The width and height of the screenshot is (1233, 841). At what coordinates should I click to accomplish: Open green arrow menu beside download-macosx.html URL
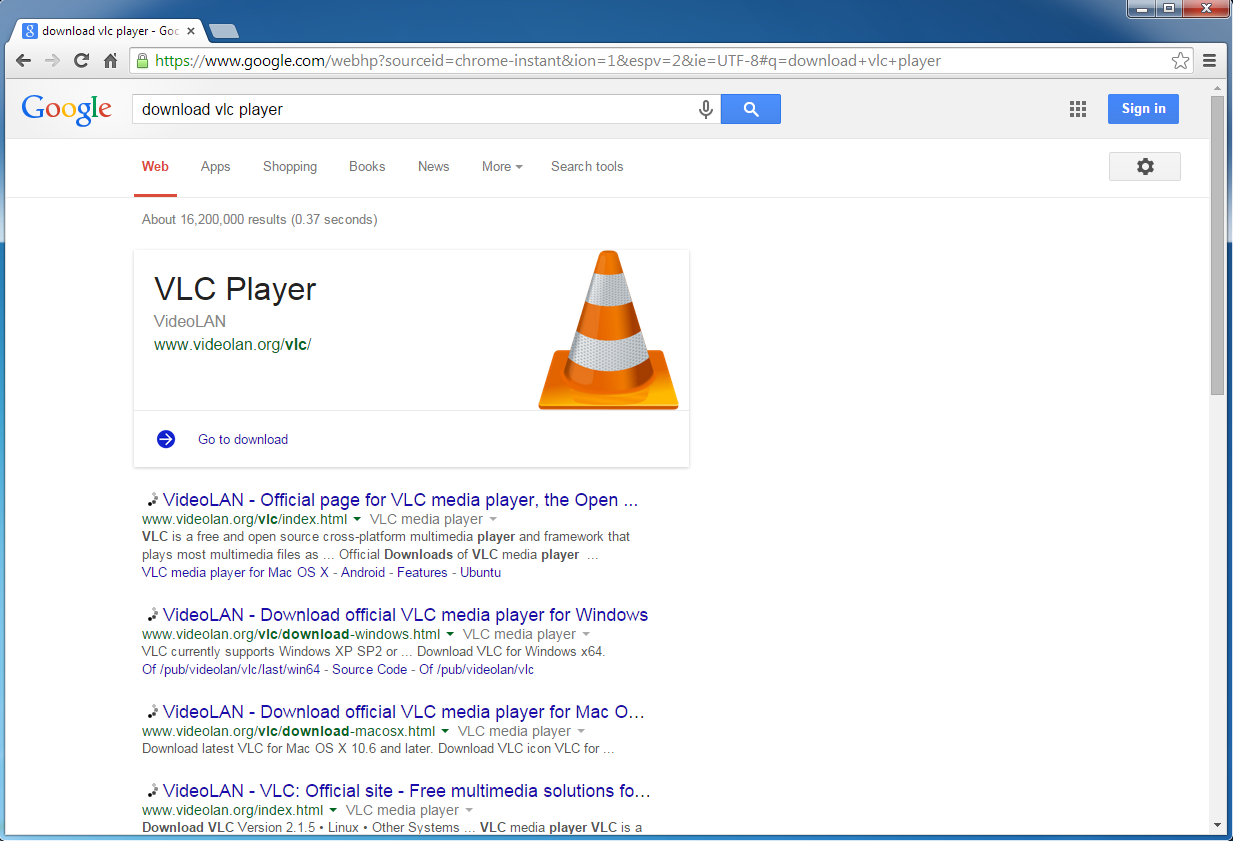[445, 732]
